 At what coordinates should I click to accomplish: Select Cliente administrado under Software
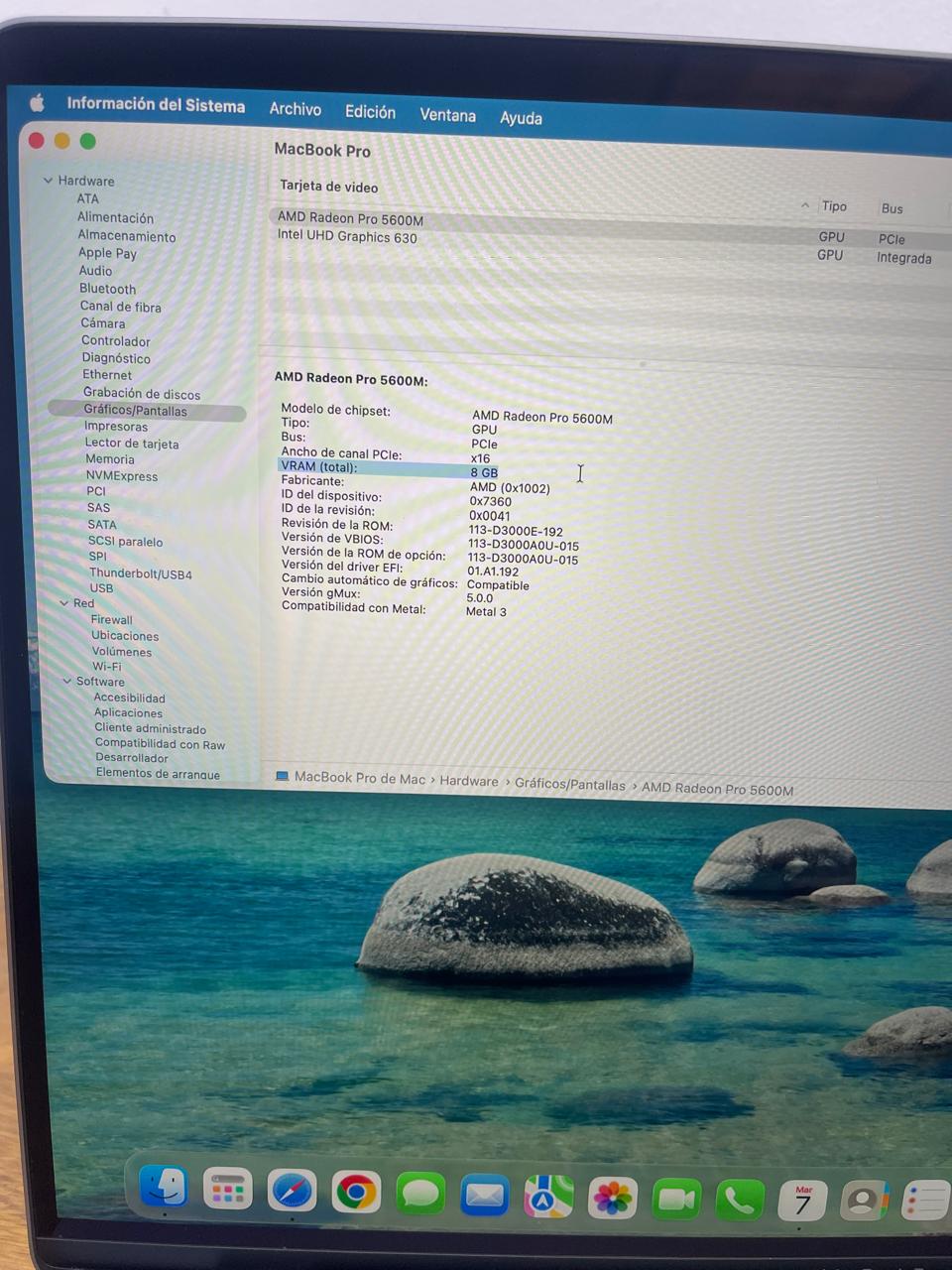(x=151, y=728)
